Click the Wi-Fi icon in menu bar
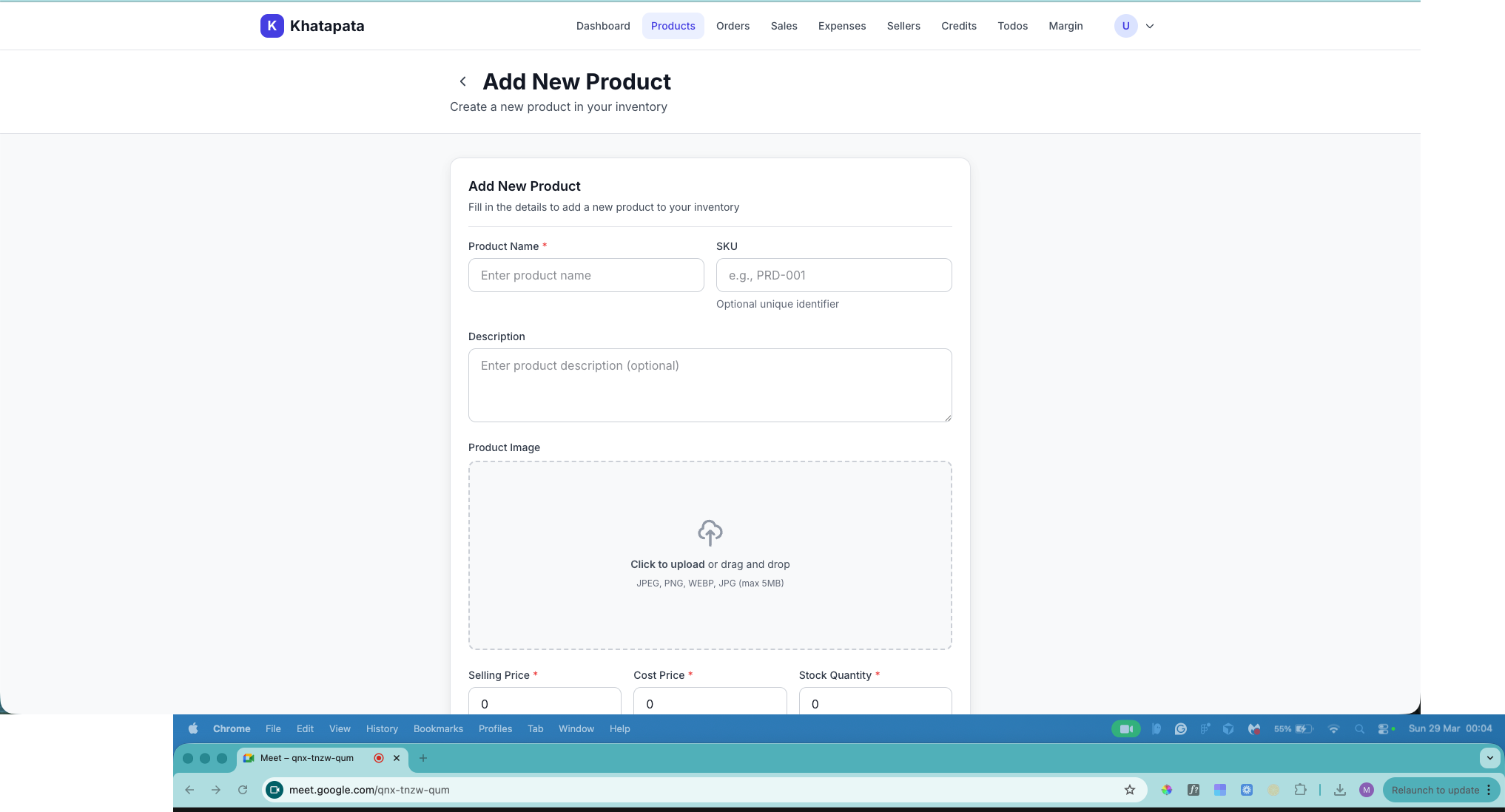Viewport: 1505px width, 812px height. (1334, 729)
